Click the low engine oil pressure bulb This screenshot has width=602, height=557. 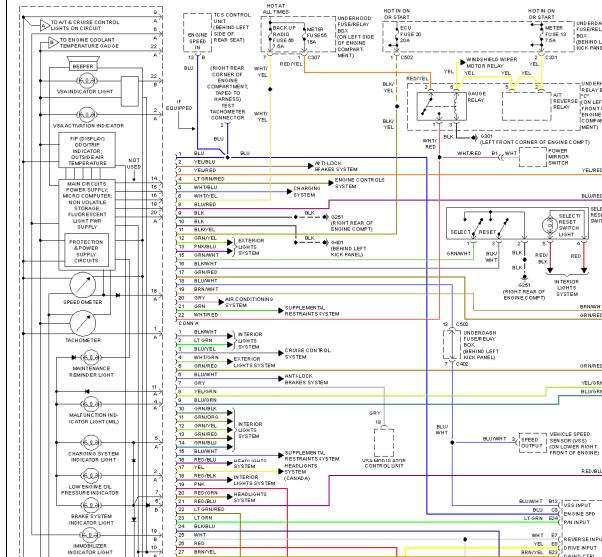[91, 476]
